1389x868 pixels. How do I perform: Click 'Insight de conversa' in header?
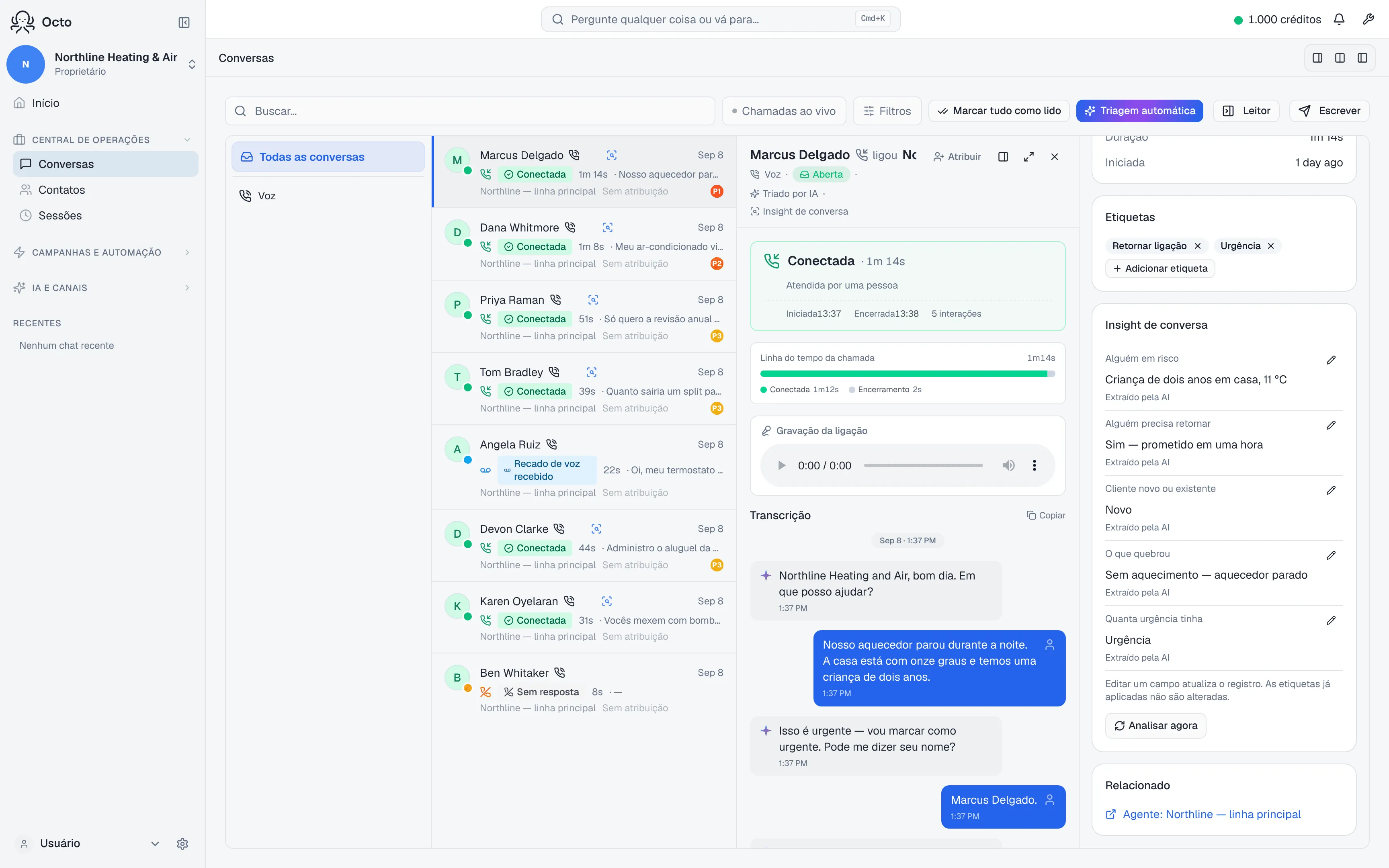pyautogui.click(x=799, y=211)
